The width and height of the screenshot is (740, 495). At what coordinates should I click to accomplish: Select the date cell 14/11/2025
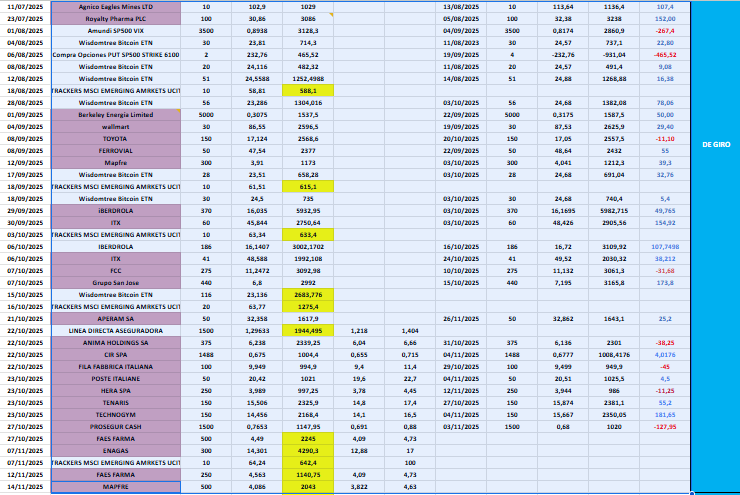pos(25,487)
